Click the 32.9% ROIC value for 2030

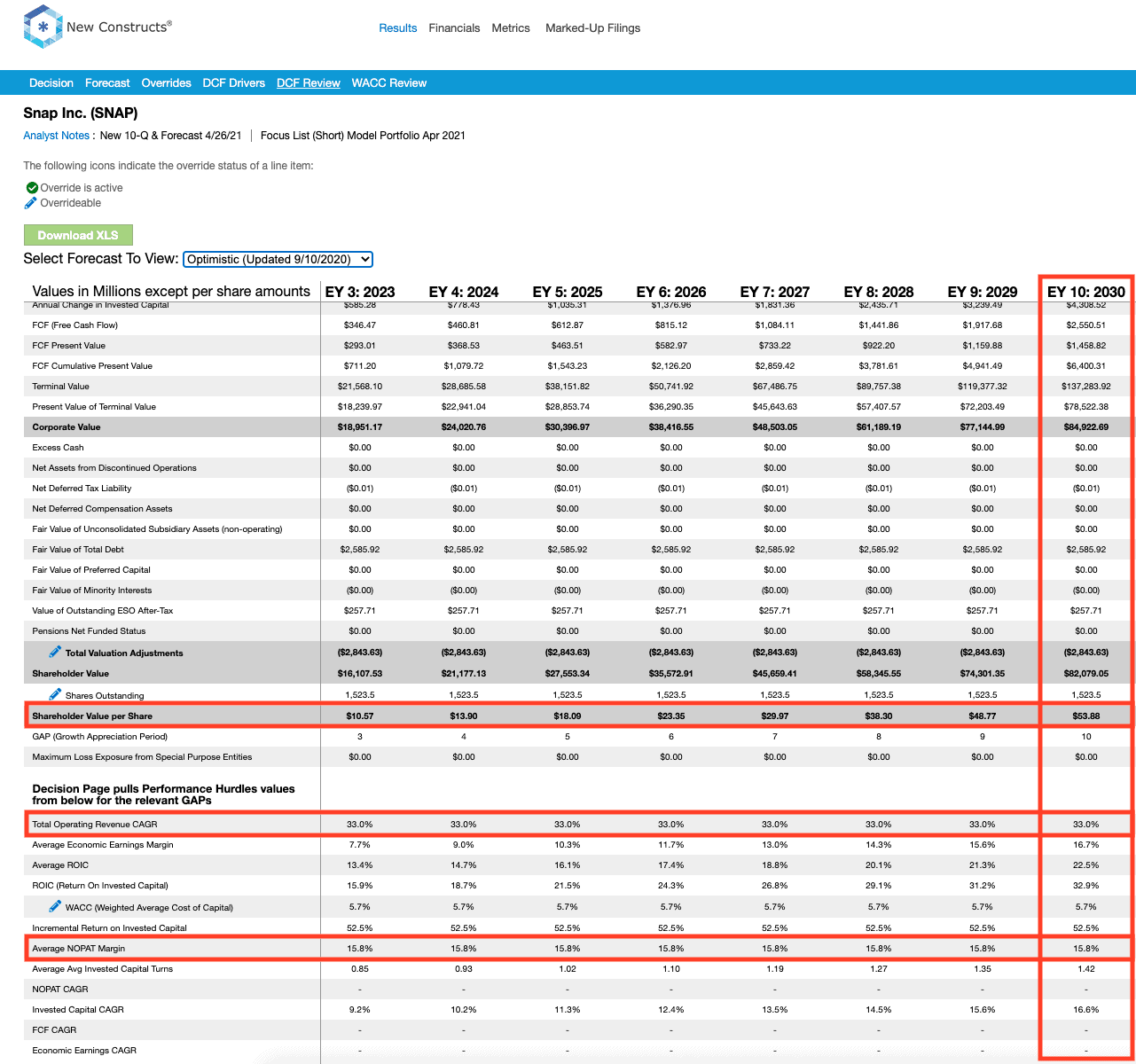(1086, 885)
